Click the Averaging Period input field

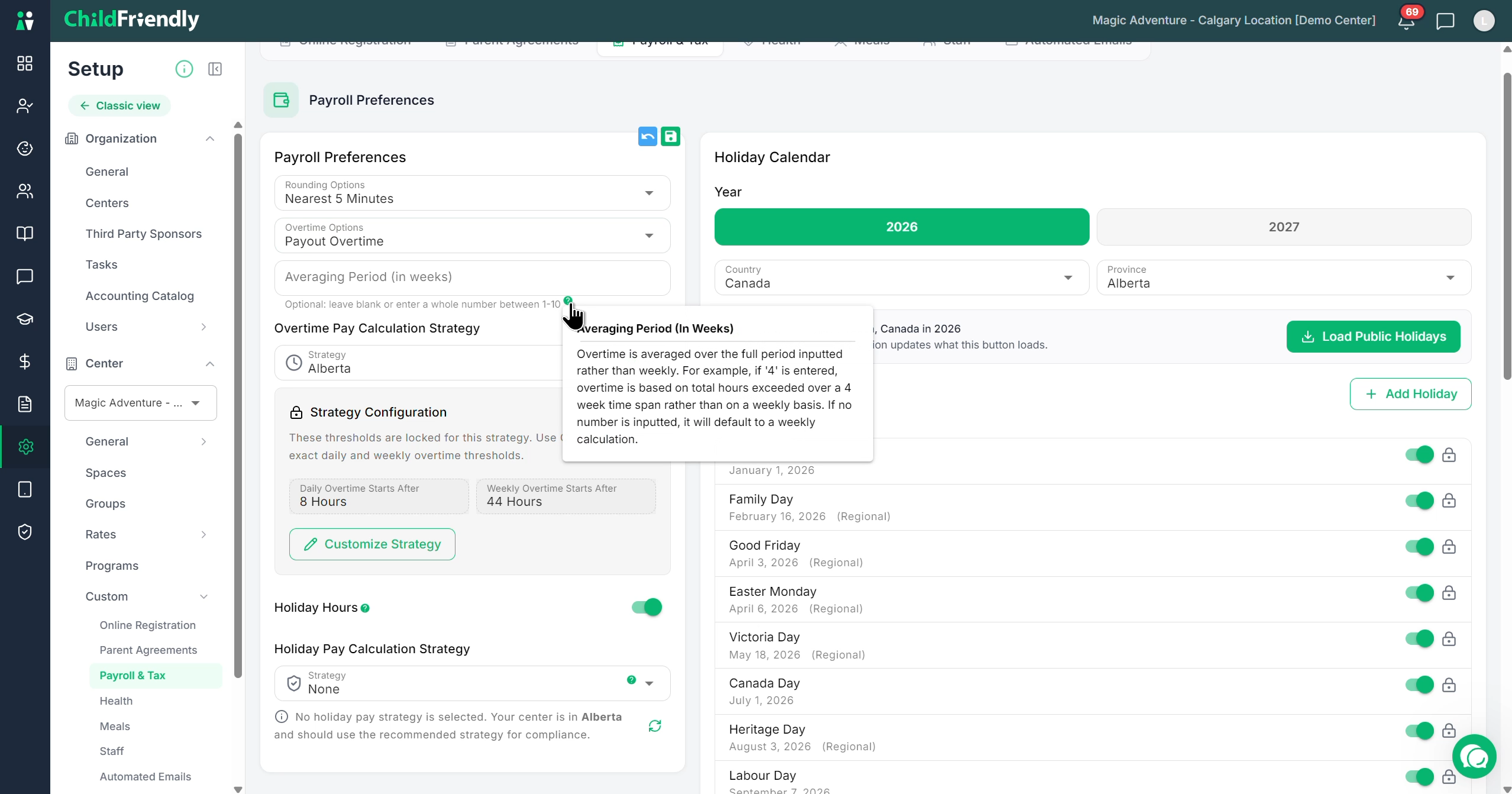pos(472,277)
